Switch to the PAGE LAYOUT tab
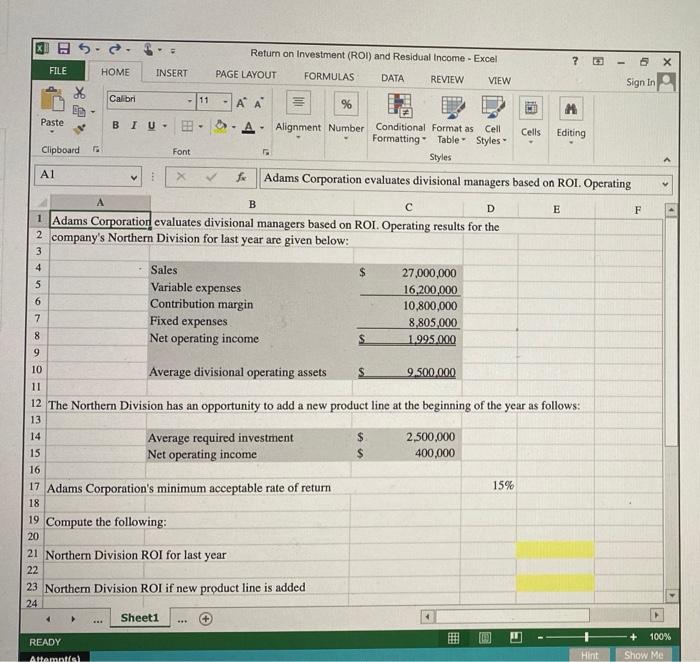700x662 pixels. pos(246,75)
